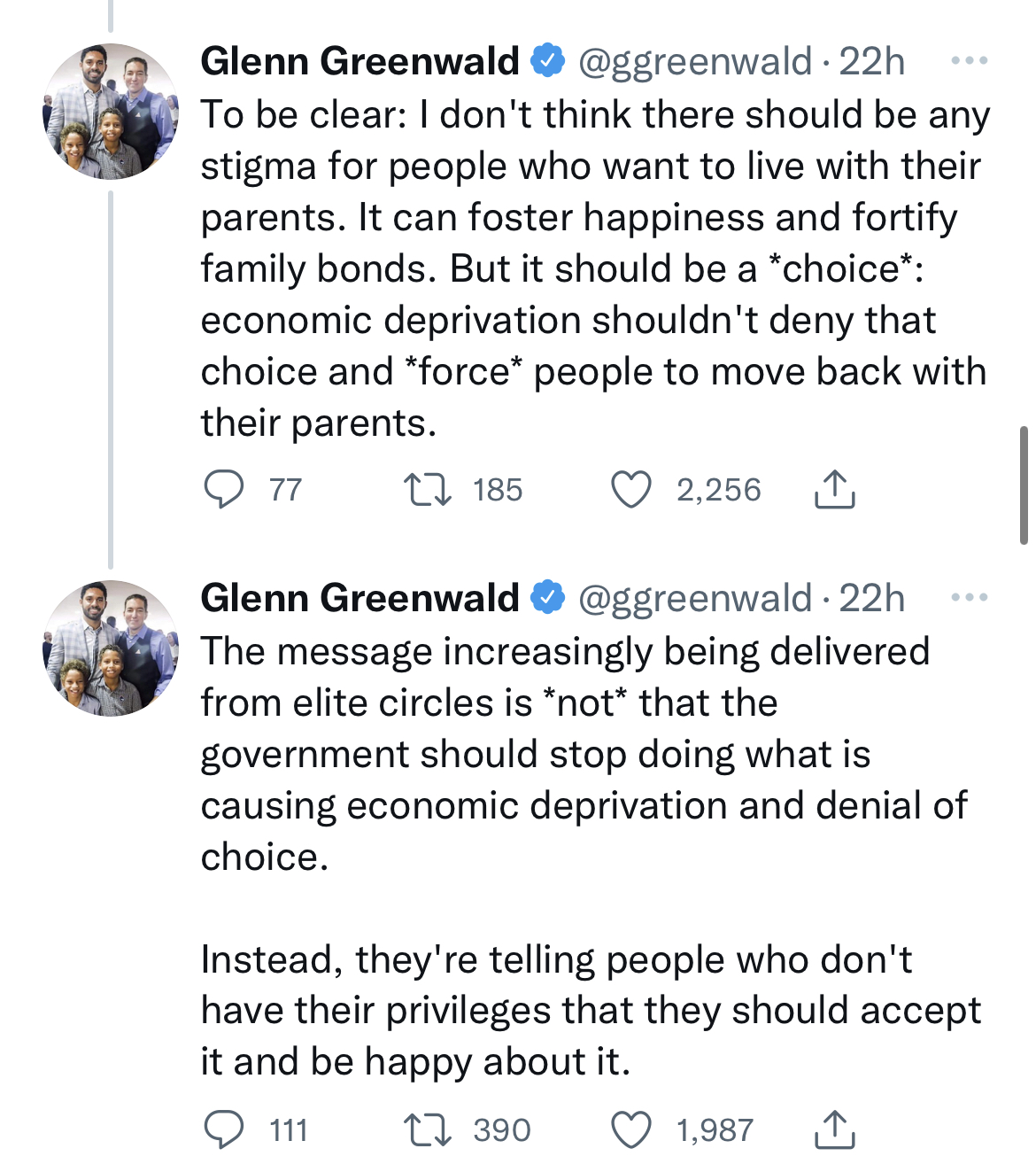Tap the 22h timestamp on the second tweet

[x=872, y=598]
